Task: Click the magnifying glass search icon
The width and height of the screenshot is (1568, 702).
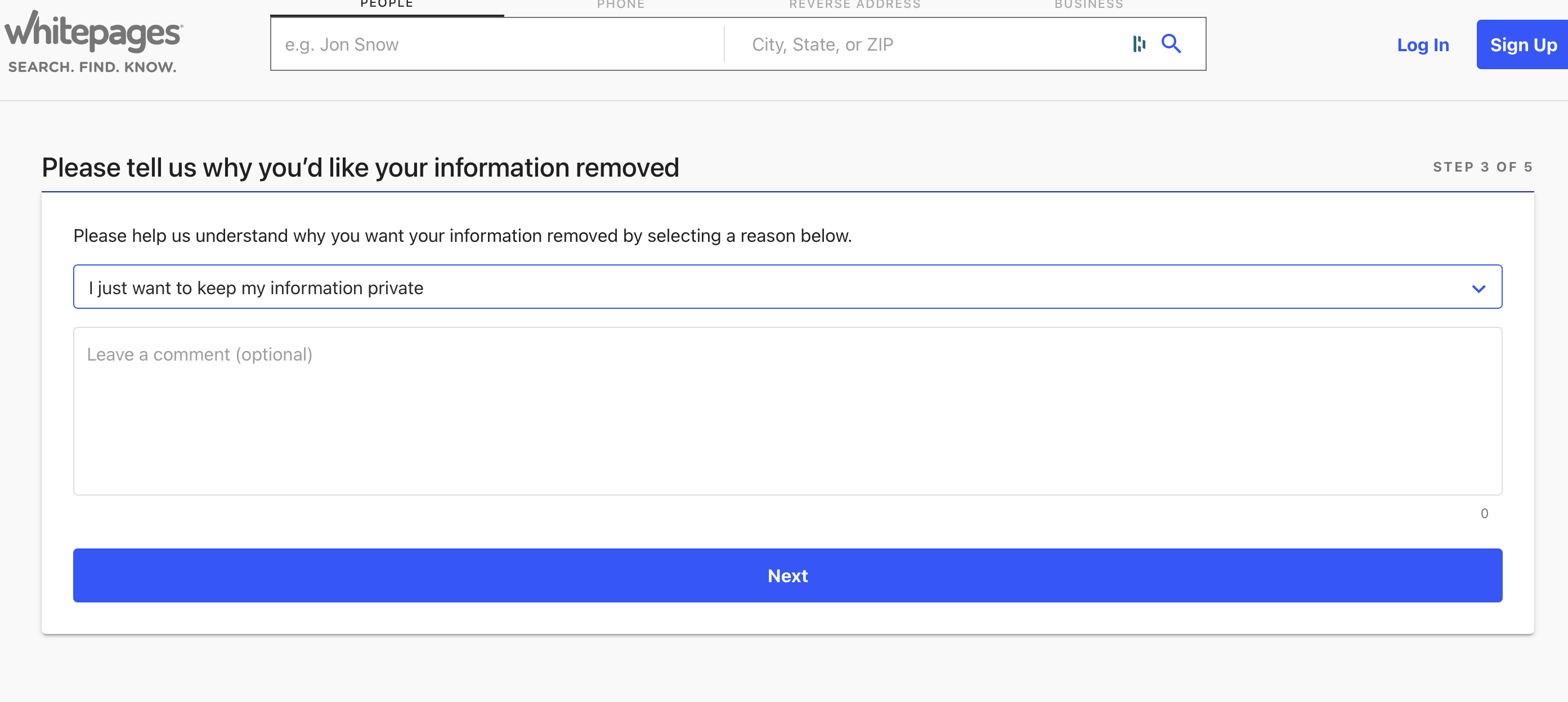Action: [x=1171, y=44]
